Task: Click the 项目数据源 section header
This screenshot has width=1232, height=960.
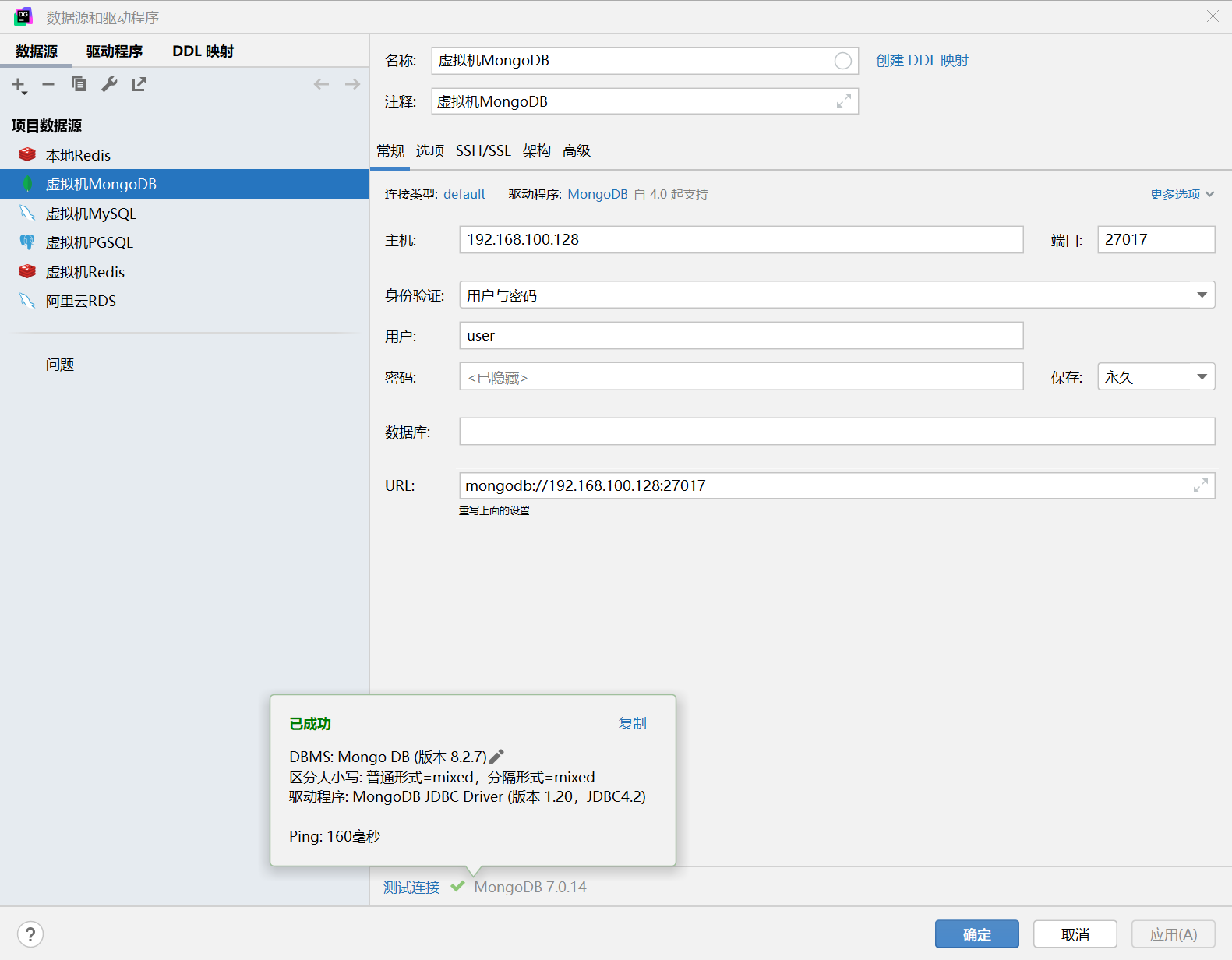Action: pyautogui.click(x=47, y=125)
